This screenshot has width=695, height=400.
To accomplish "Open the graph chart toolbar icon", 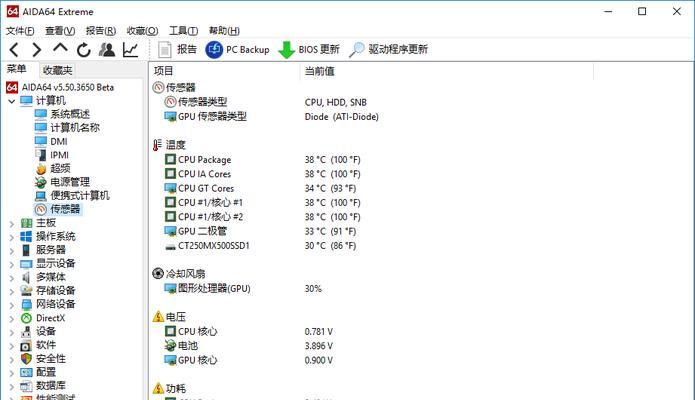I will point(130,50).
